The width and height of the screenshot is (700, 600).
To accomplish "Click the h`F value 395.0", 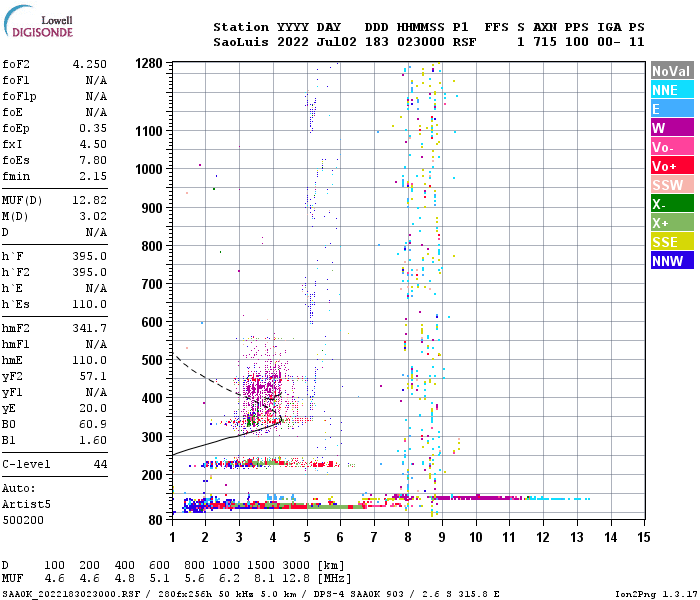I will click(90, 257).
